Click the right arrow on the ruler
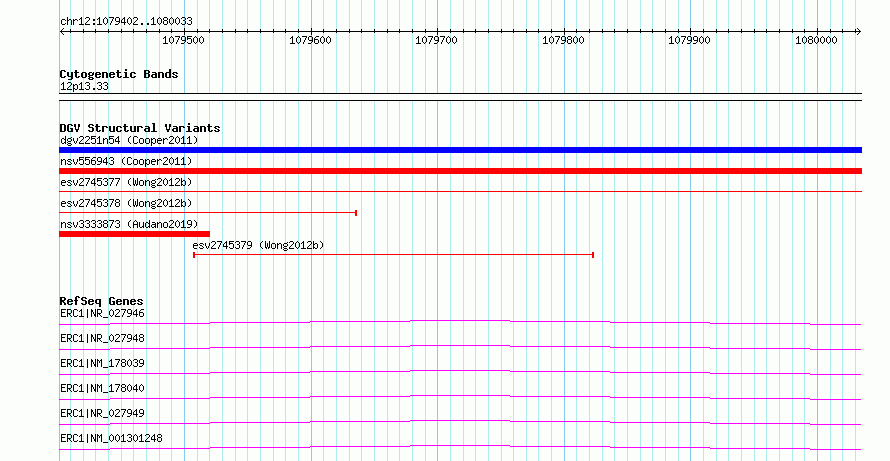Screen dimensions: 890x461 click(858, 32)
